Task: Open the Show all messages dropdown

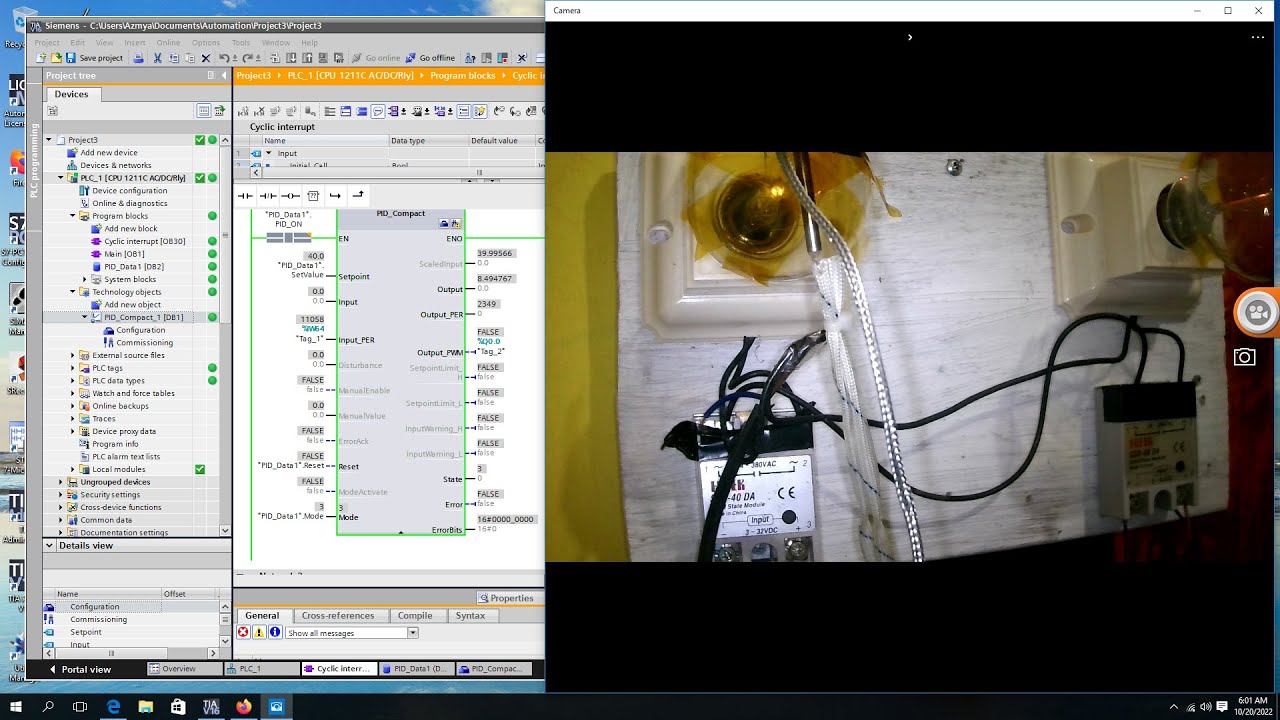Action: [412, 633]
